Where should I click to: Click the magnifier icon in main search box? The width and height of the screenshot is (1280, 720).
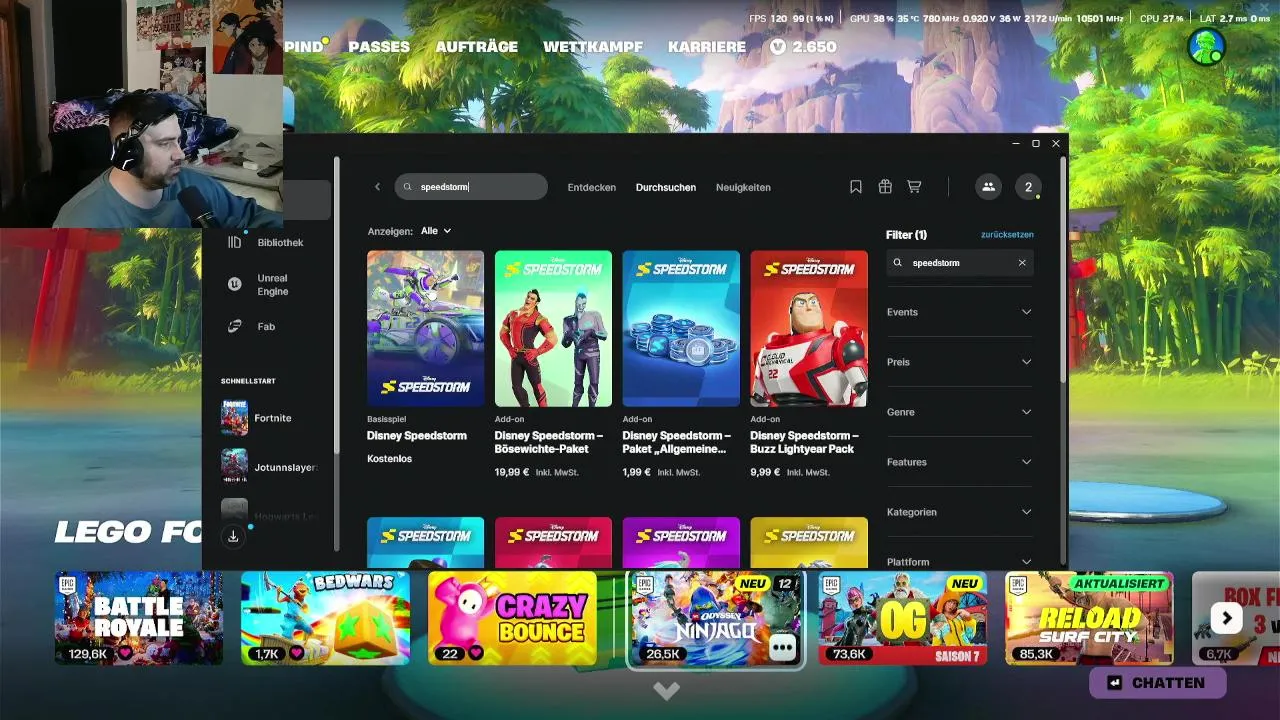coord(407,187)
